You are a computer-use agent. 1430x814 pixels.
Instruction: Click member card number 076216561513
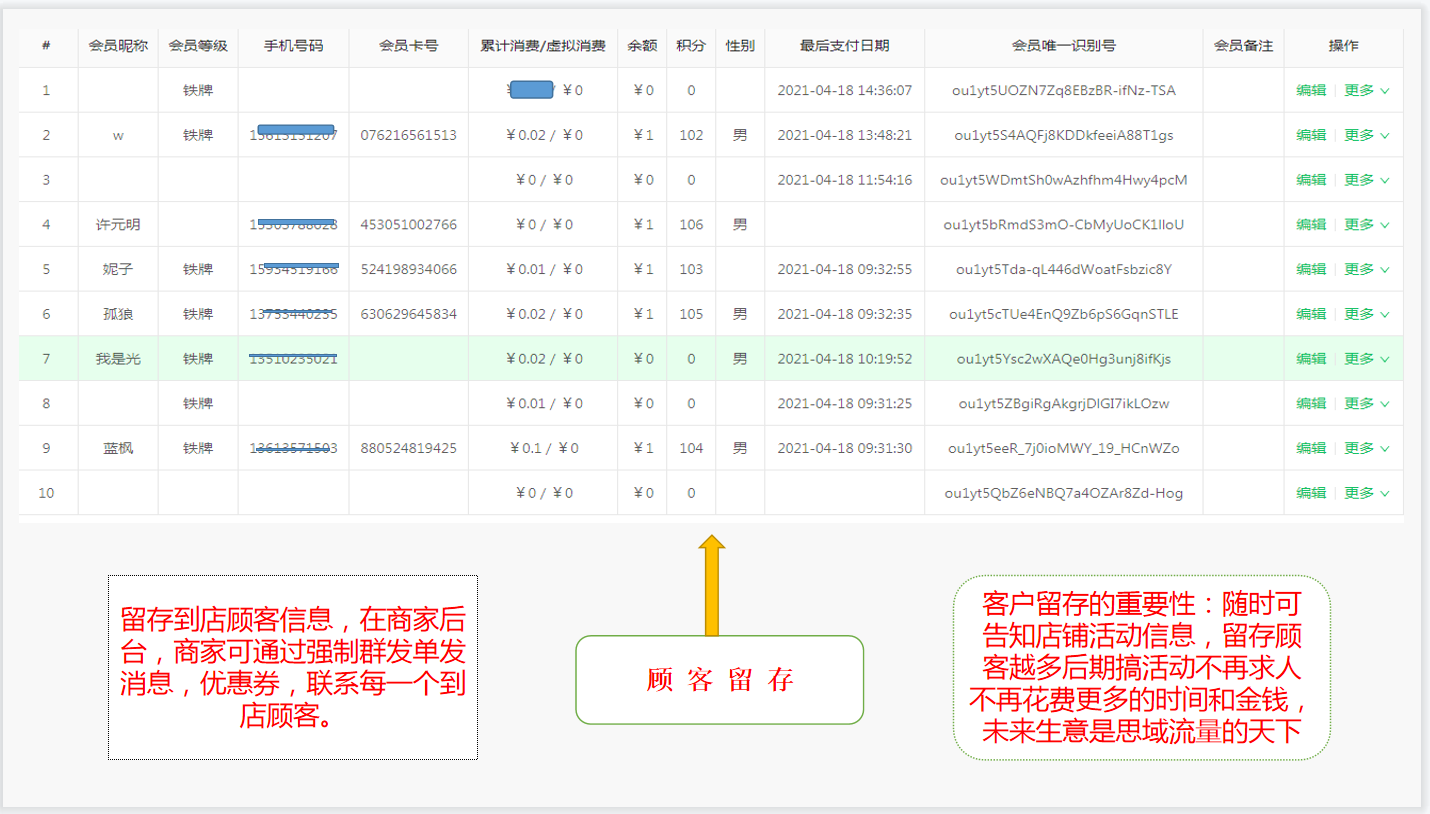click(408, 134)
